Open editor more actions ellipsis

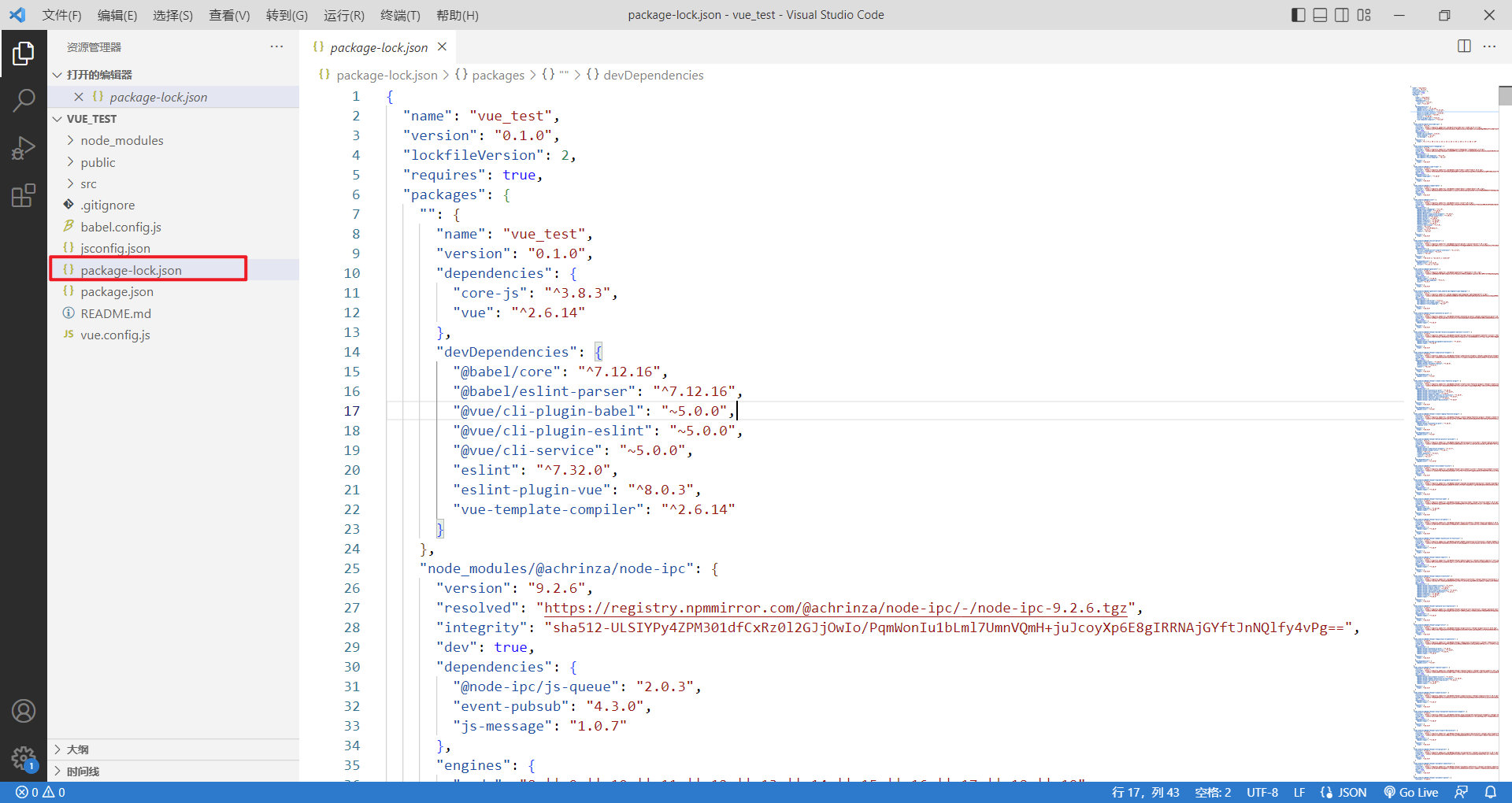[1489, 46]
